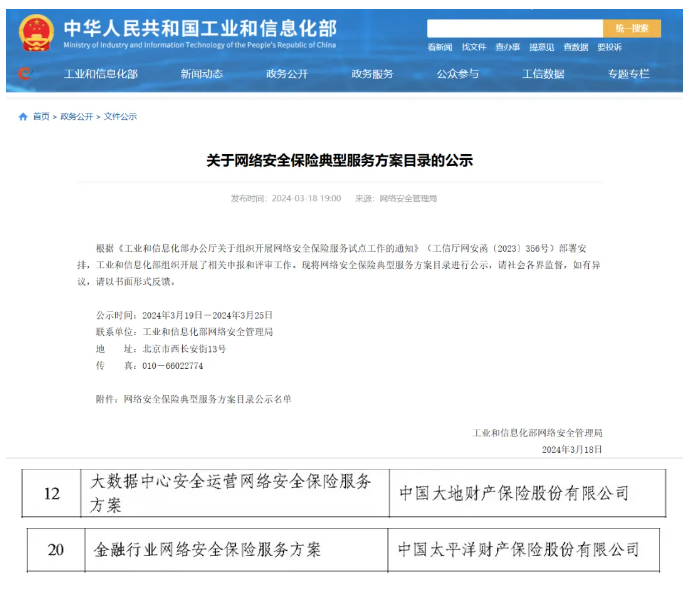Click the date 2024年3月18日 at bottom

pyautogui.click(x=572, y=450)
